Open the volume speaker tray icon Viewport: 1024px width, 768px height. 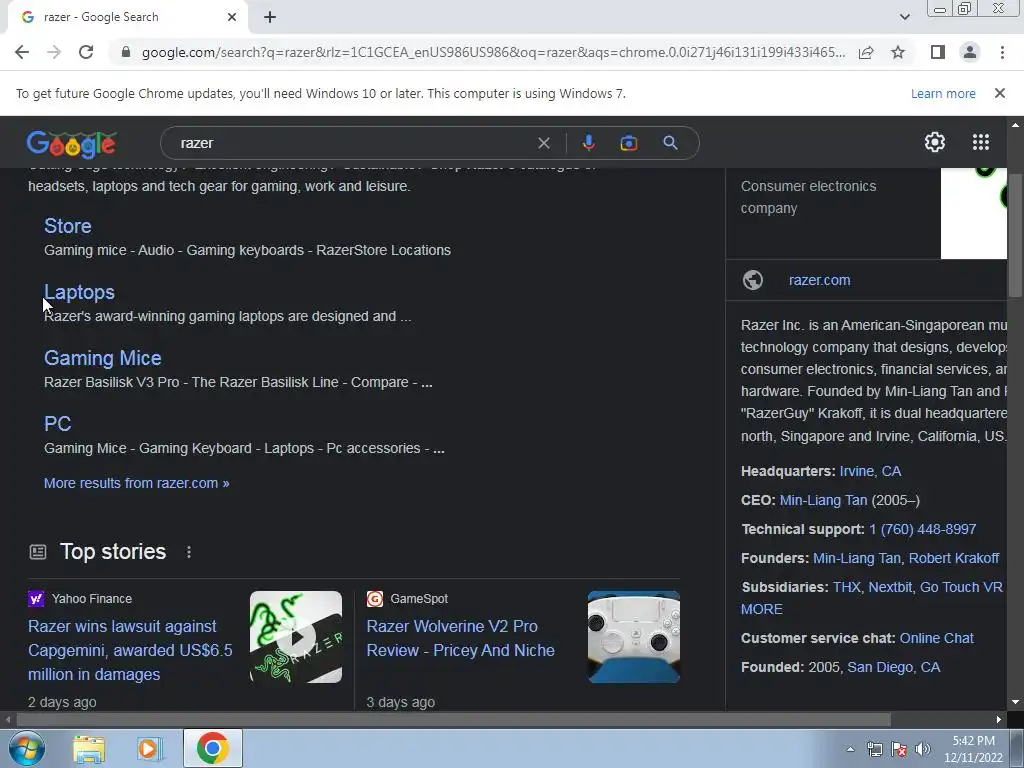pyautogui.click(x=922, y=749)
